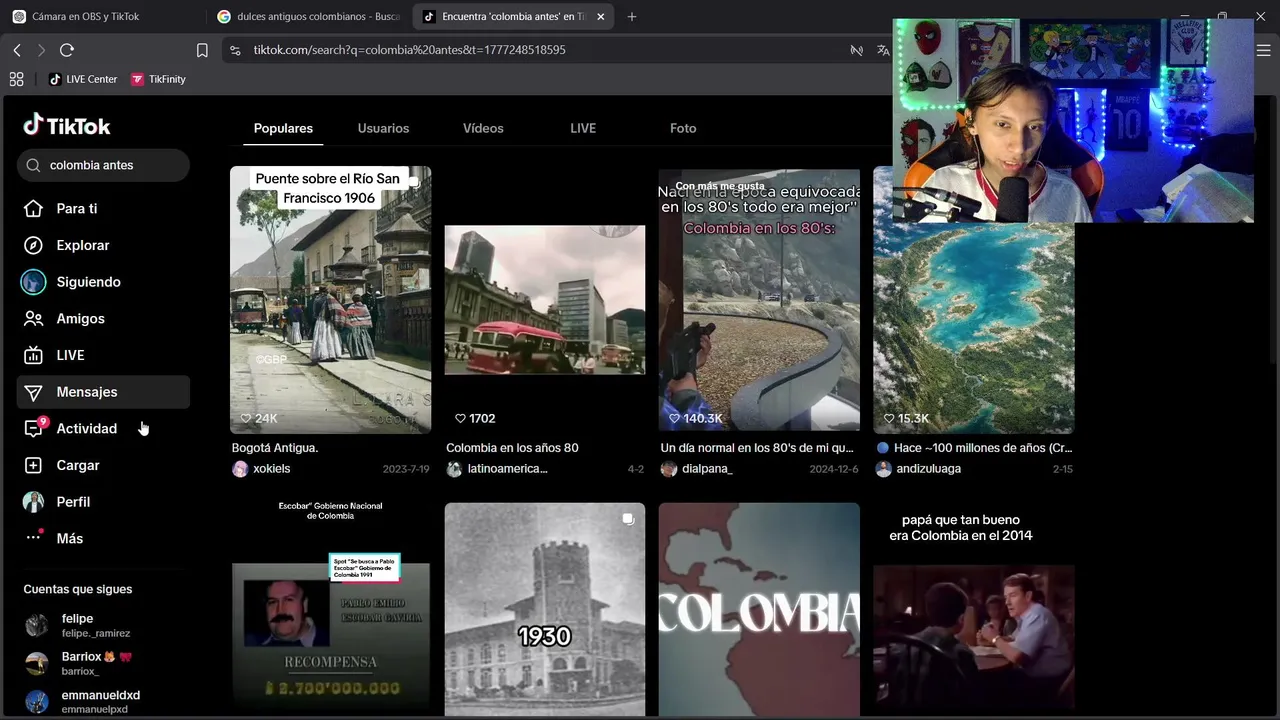Click the TikTok logo

click(66, 126)
